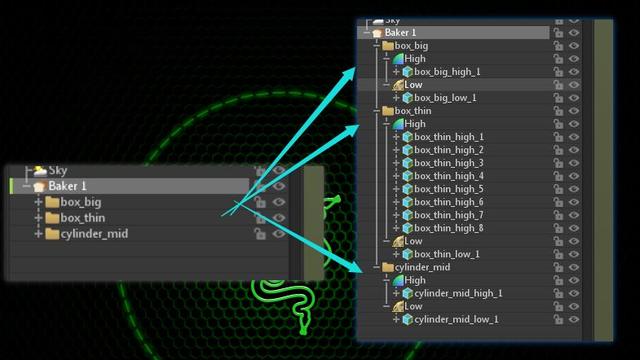Collapse cylinder_mid group in right panel
Image resolution: width=640 pixels, height=360 pixels.
[377, 267]
